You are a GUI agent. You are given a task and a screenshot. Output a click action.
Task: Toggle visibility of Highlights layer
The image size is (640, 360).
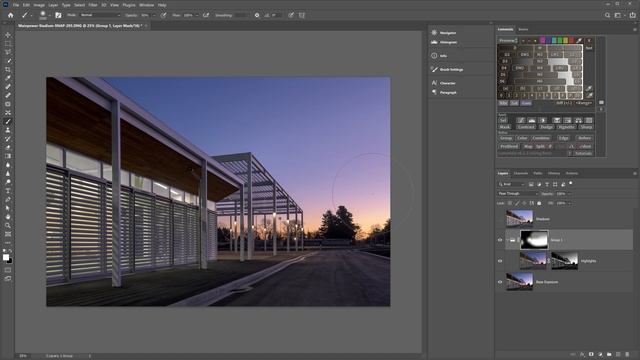point(500,261)
